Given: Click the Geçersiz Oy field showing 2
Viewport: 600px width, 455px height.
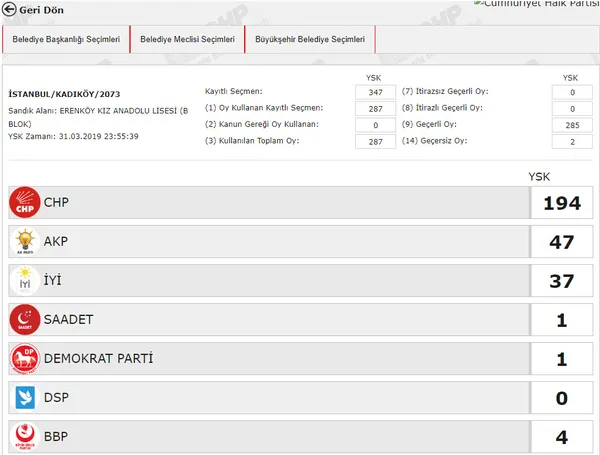Looking at the screenshot, I should [x=570, y=141].
